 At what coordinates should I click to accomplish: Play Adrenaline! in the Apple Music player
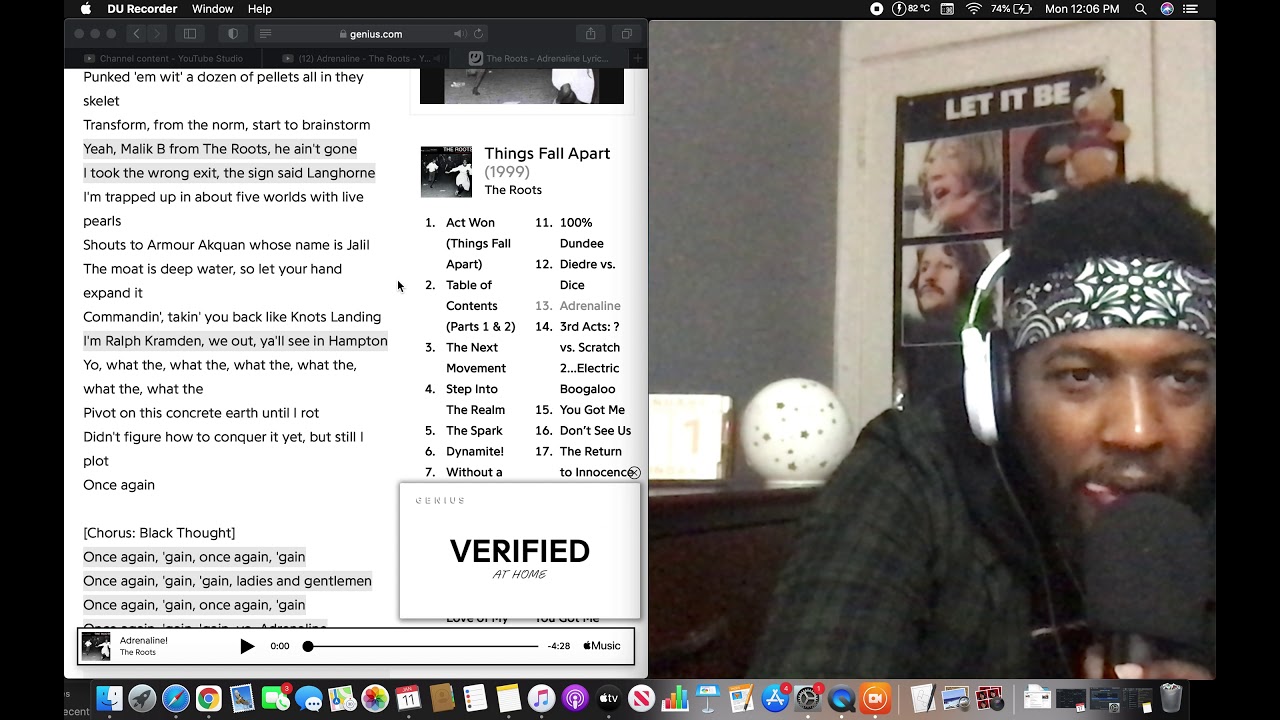click(247, 646)
